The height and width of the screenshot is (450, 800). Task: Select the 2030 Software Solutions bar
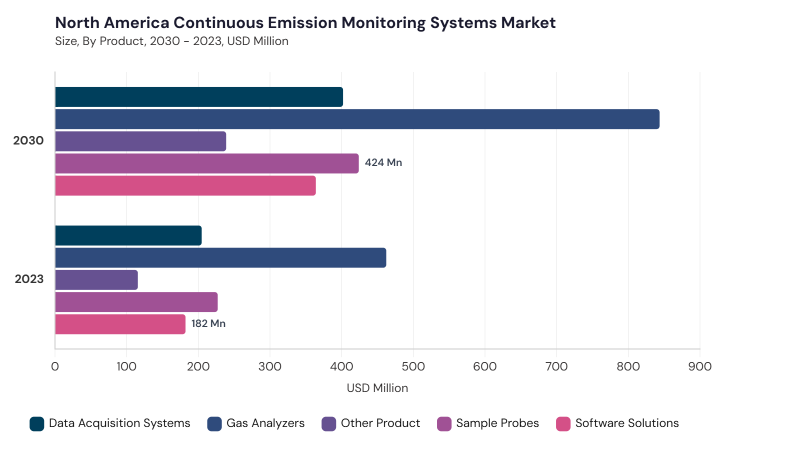(x=185, y=186)
